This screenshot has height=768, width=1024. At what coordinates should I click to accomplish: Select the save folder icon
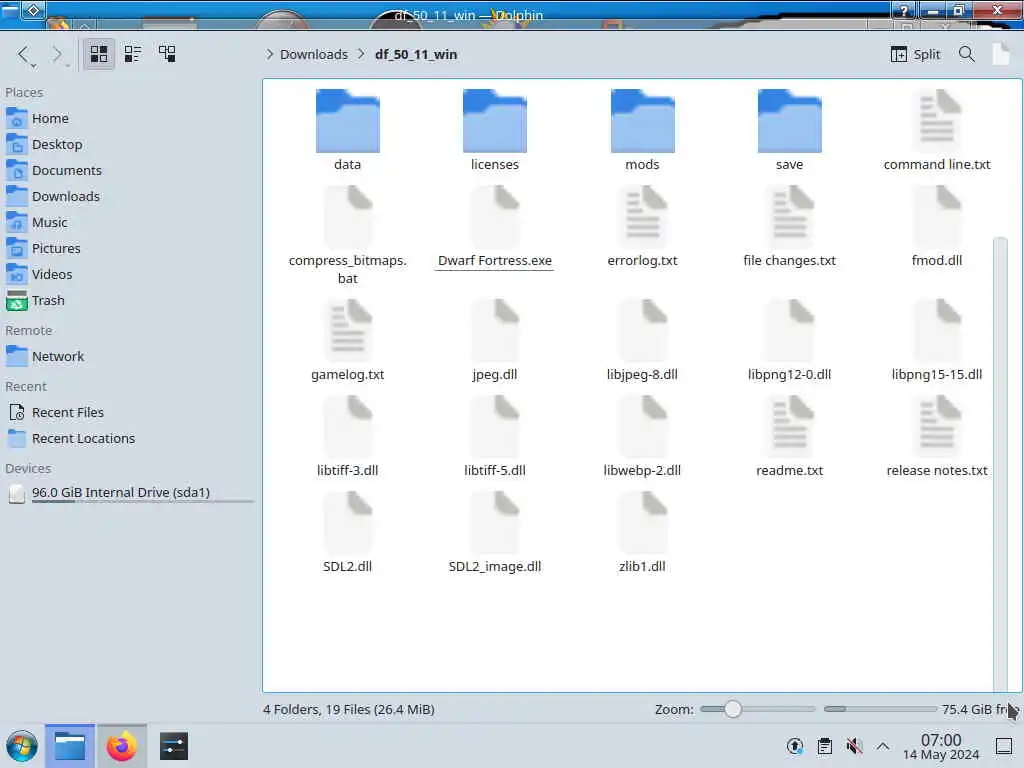(x=790, y=121)
